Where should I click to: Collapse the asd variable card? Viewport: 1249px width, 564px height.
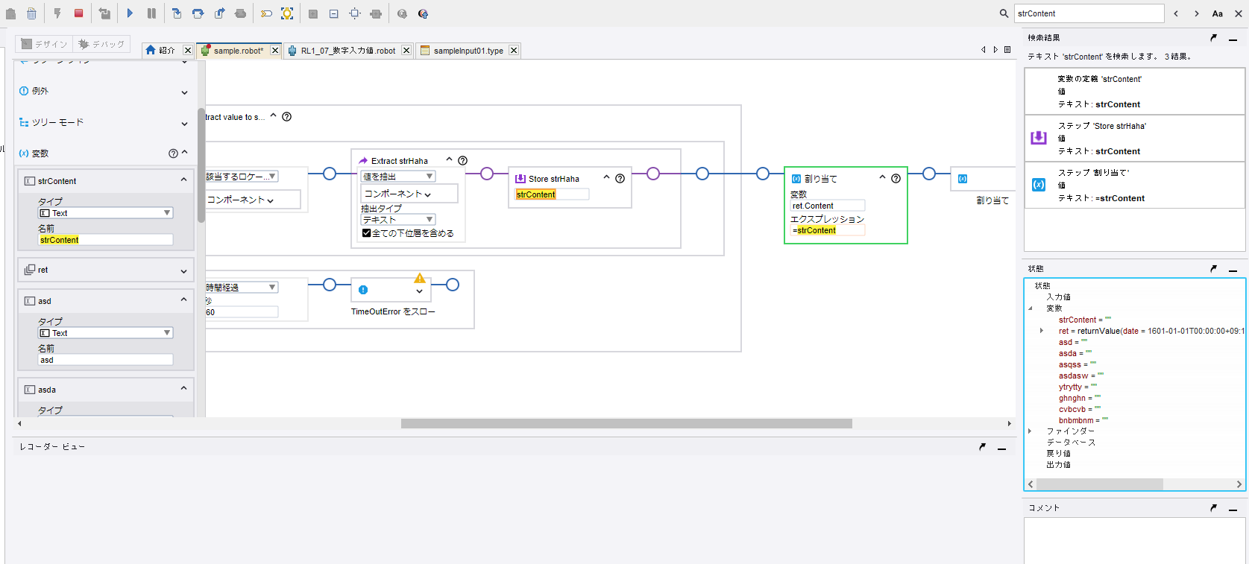point(184,300)
